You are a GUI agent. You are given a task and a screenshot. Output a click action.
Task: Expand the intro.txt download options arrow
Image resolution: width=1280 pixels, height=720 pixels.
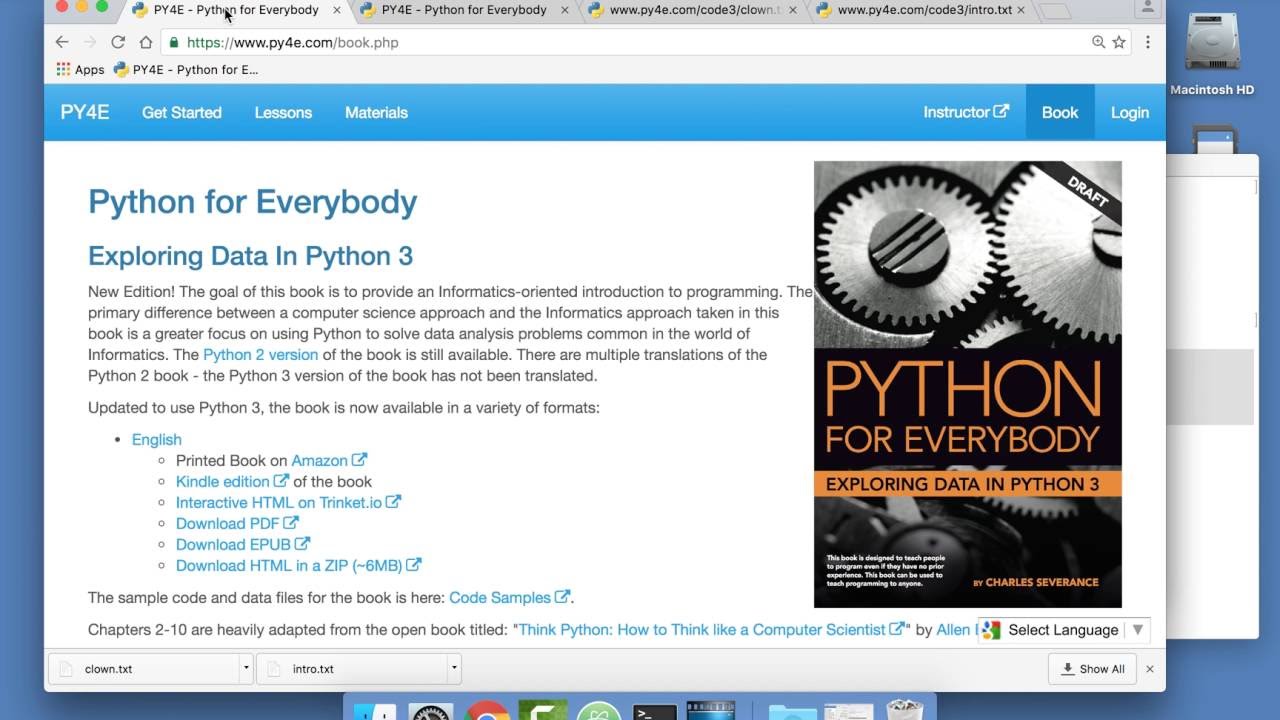click(x=454, y=668)
